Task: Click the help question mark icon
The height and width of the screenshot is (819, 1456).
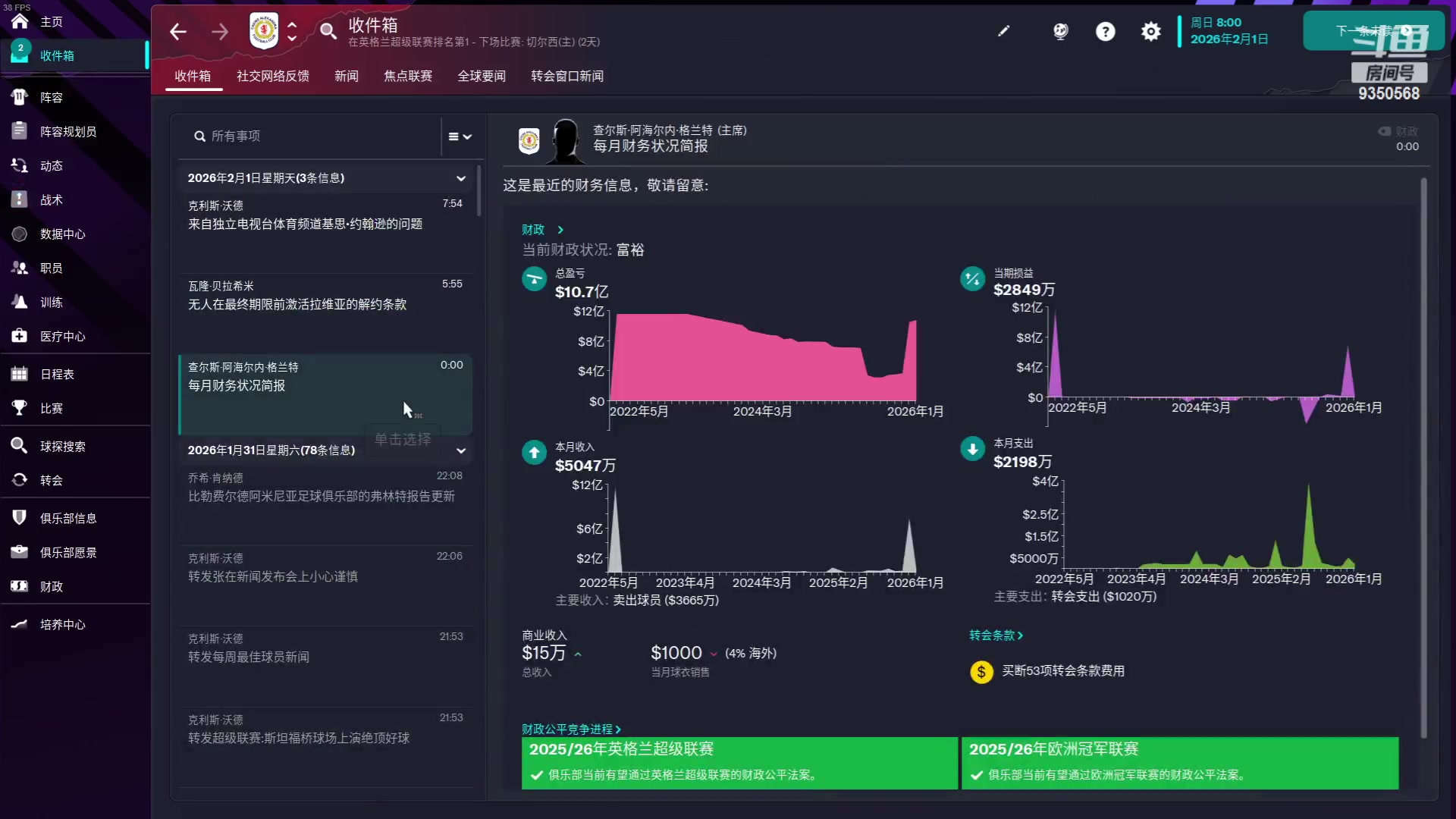Action: point(1106,31)
